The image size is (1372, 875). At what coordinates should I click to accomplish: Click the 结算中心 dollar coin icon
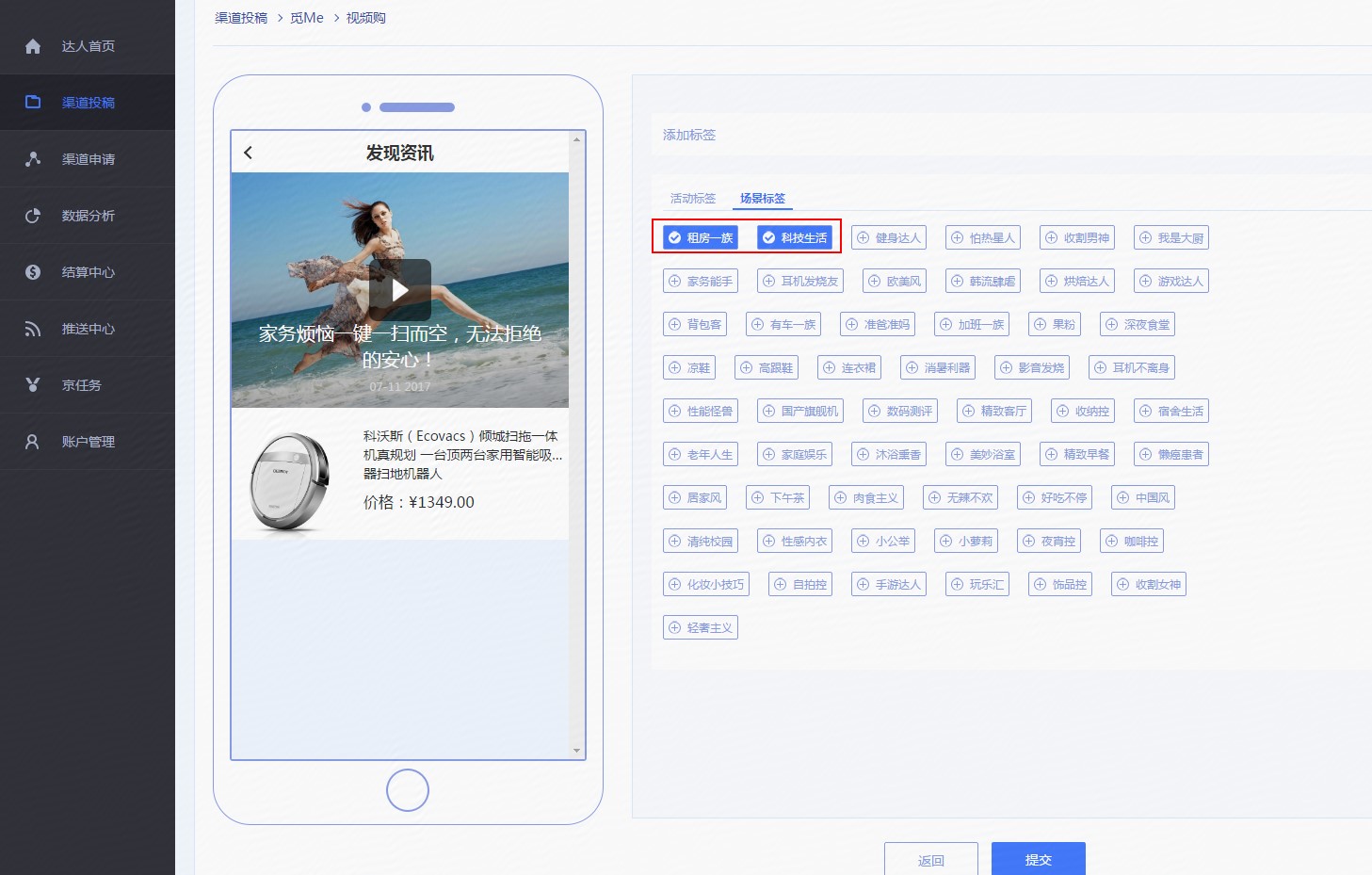33,272
